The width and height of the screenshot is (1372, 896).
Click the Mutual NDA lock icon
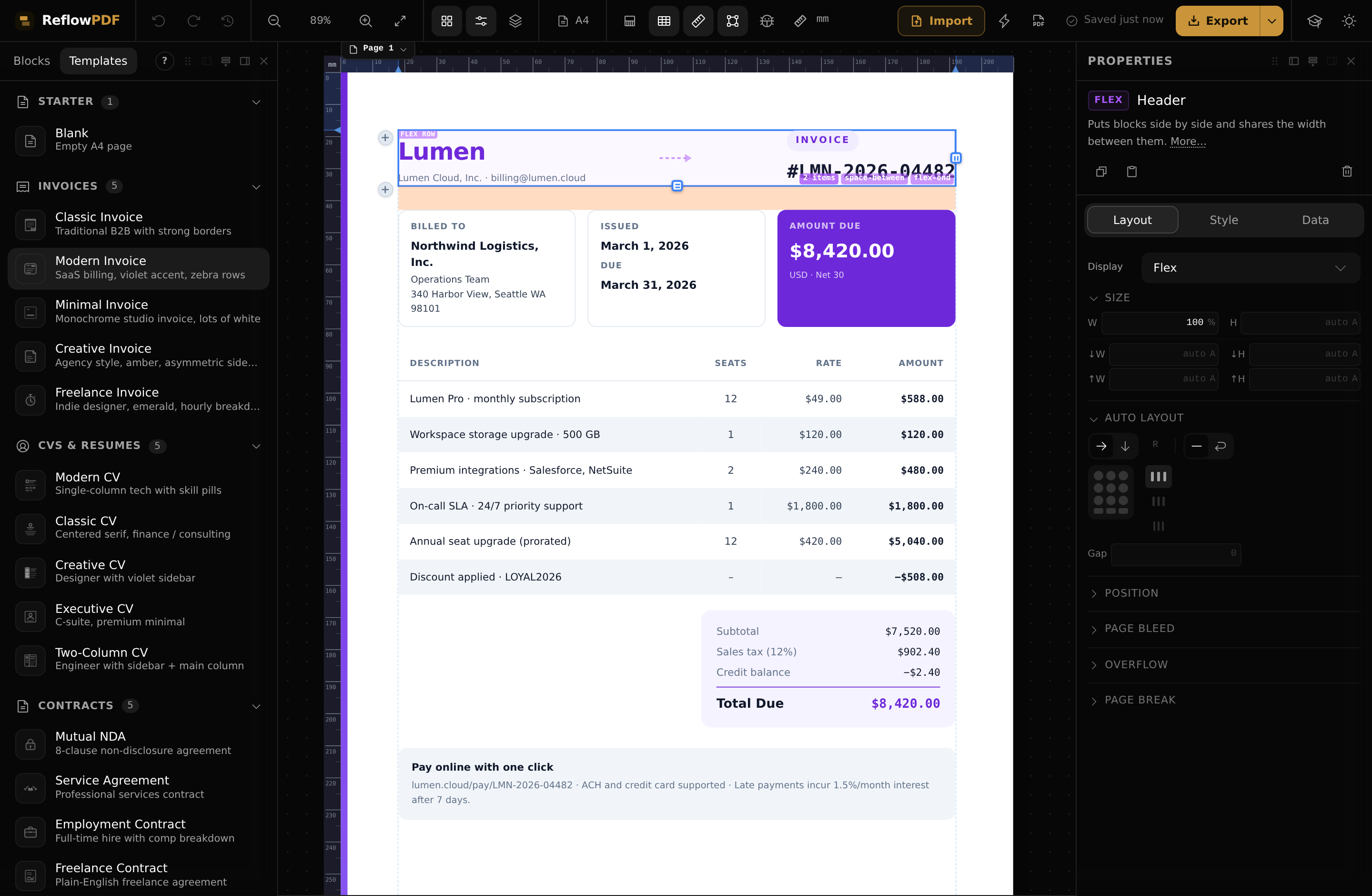tap(30, 744)
